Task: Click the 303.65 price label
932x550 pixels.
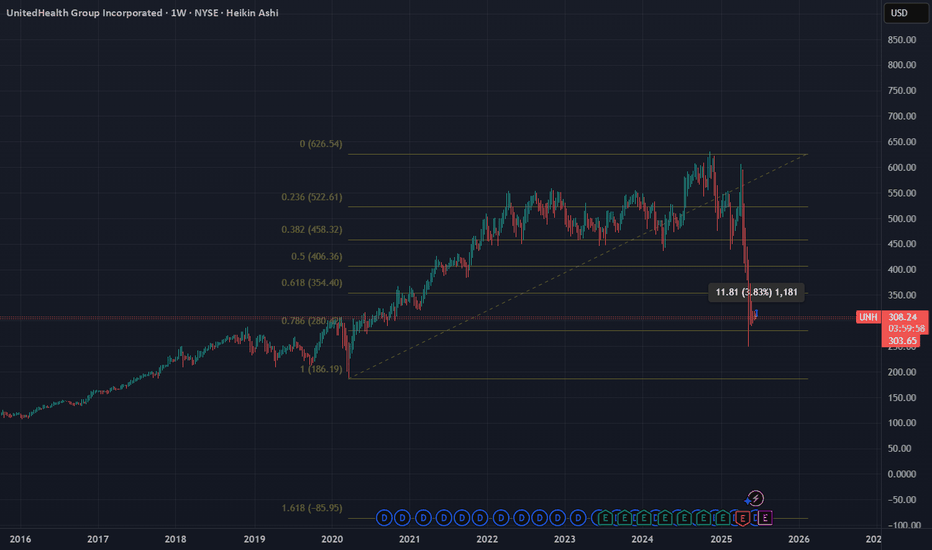Action: pos(902,341)
